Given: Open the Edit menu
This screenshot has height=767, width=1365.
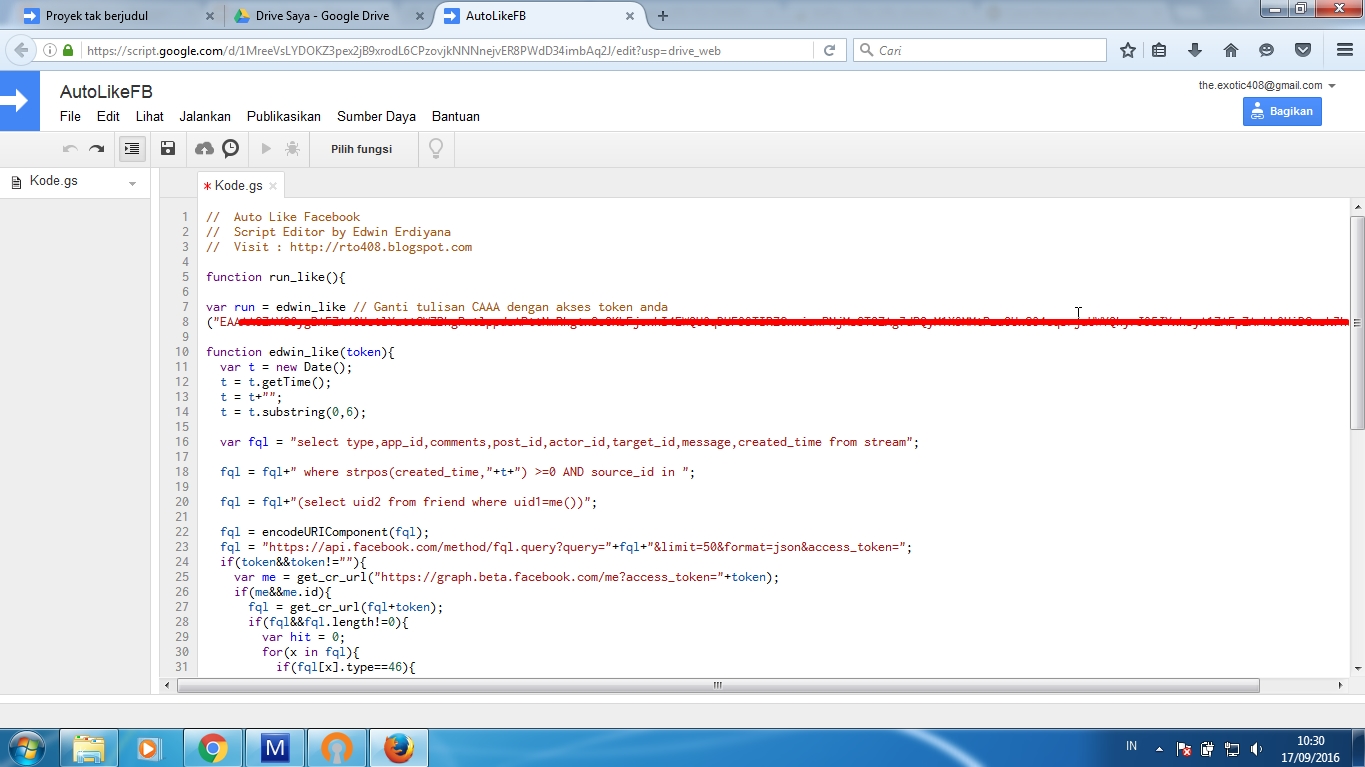Looking at the screenshot, I should (108, 116).
